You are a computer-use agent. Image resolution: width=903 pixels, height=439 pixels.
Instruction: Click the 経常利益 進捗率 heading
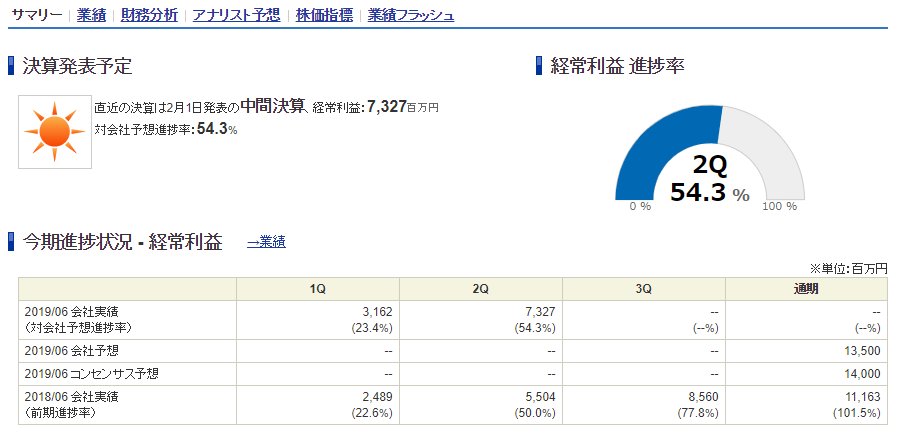tap(617, 66)
